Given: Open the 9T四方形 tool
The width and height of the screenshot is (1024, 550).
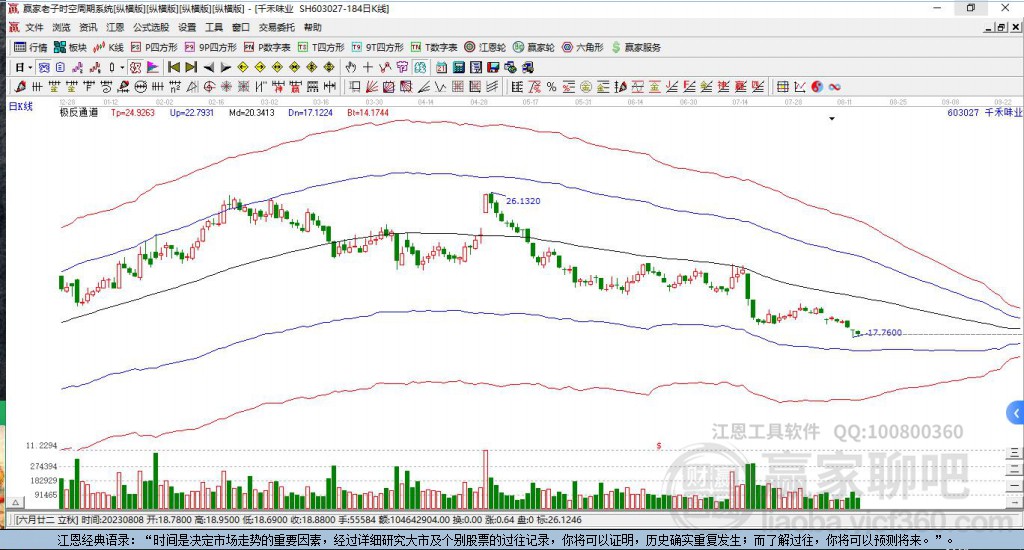Looking at the screenshot, I should coord(377,47).
